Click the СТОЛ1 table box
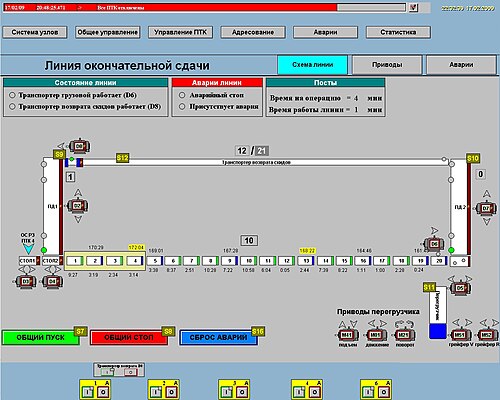The height and width of the screenshot is (400, 500). [x=29, y=261]
